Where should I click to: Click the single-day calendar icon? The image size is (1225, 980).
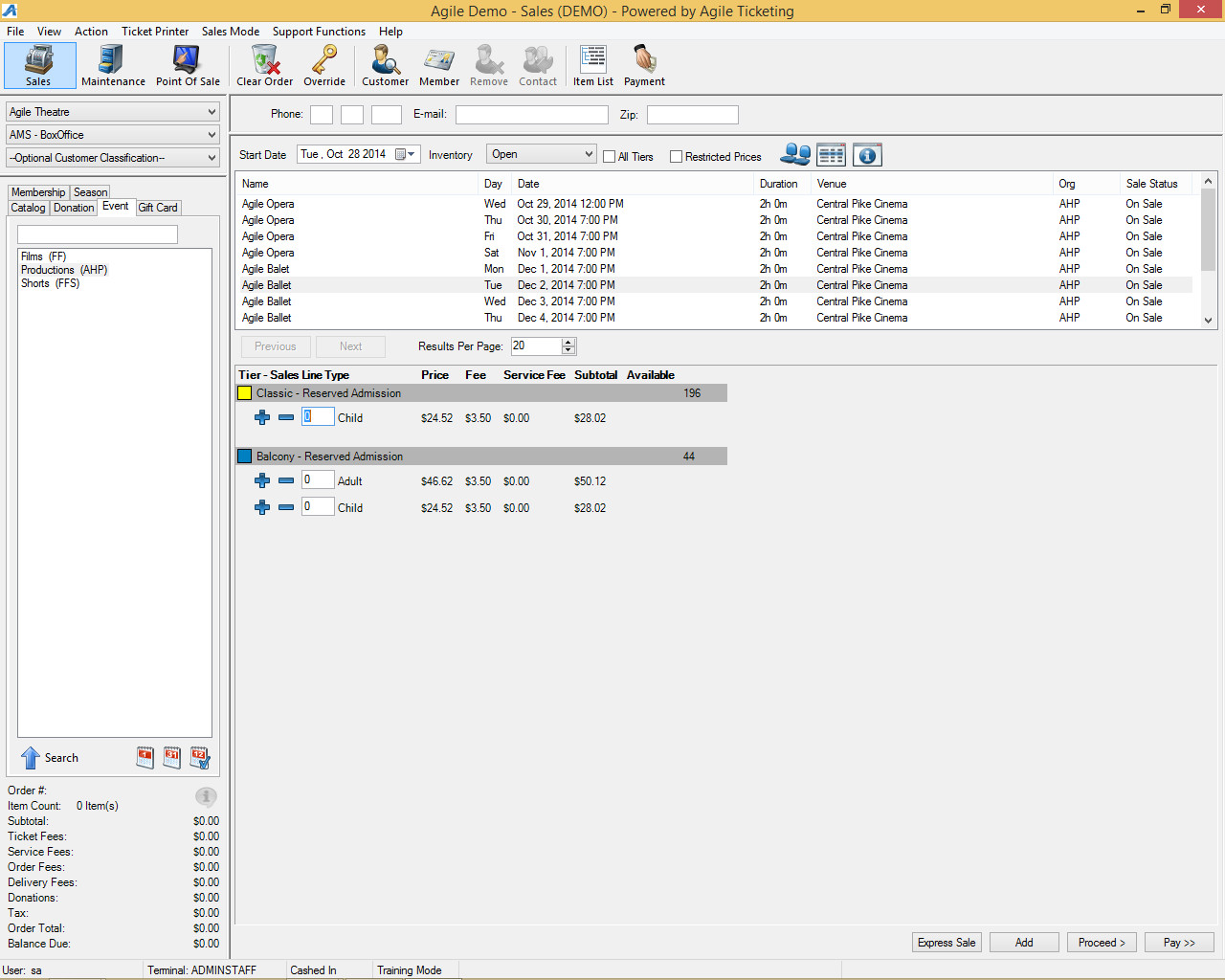pos(145,758)
